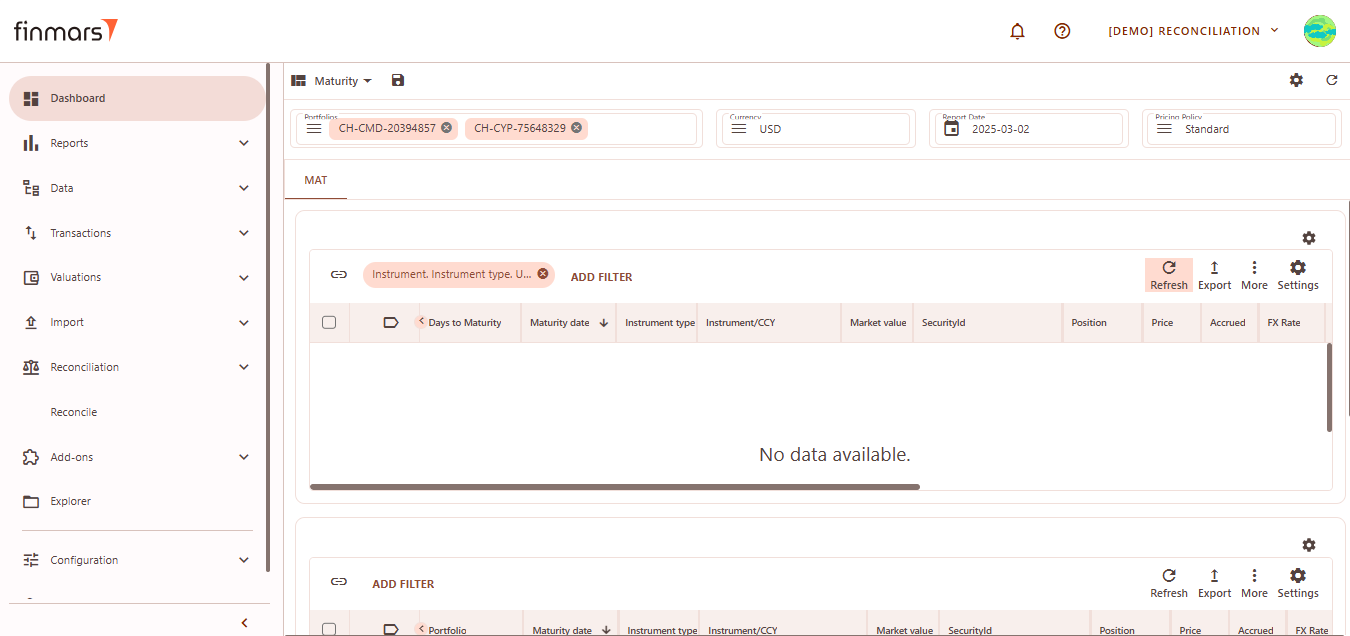This screenshot has height=636, width=1350.
Task: Toggle select-all checkbox in first table
Action: (x=329, y=323)
